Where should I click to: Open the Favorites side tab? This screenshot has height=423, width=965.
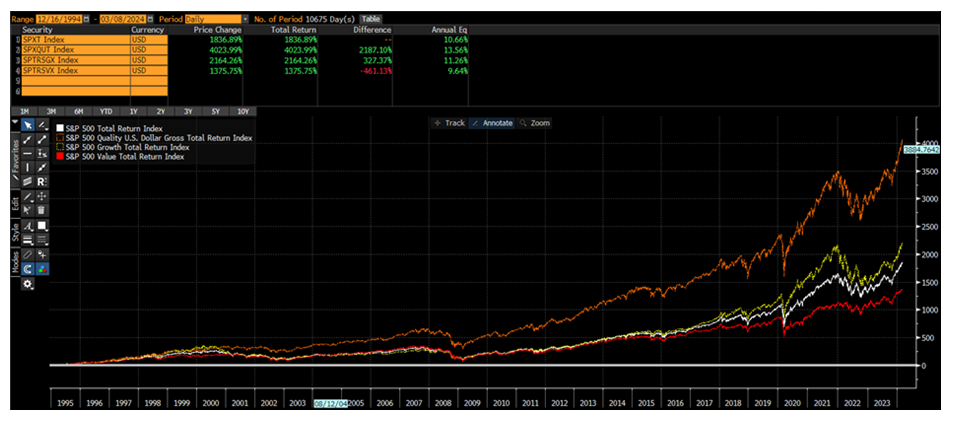click(x=14, y=158)
